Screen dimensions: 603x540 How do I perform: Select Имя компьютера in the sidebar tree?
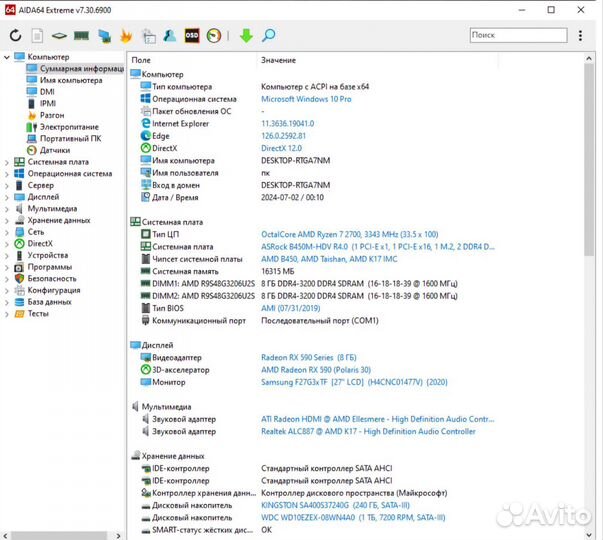[65, 80]
